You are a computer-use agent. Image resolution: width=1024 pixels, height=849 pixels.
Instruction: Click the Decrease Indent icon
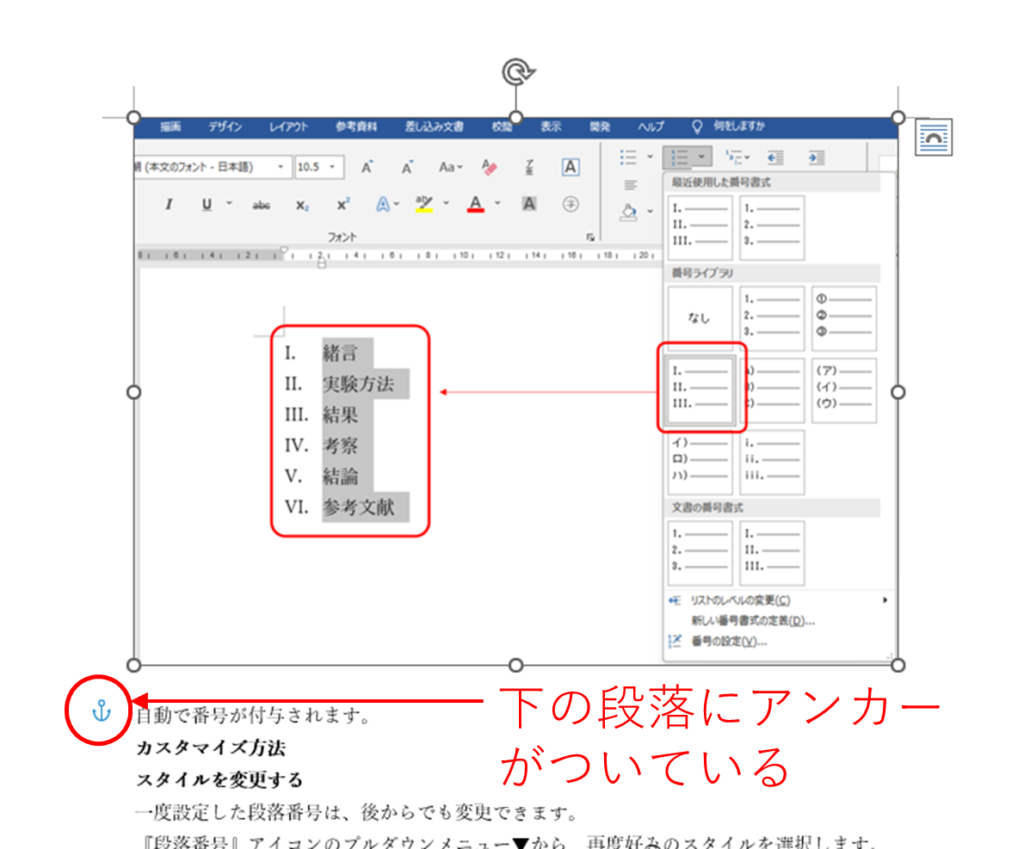pyautogui.click(x=775, y=158)
